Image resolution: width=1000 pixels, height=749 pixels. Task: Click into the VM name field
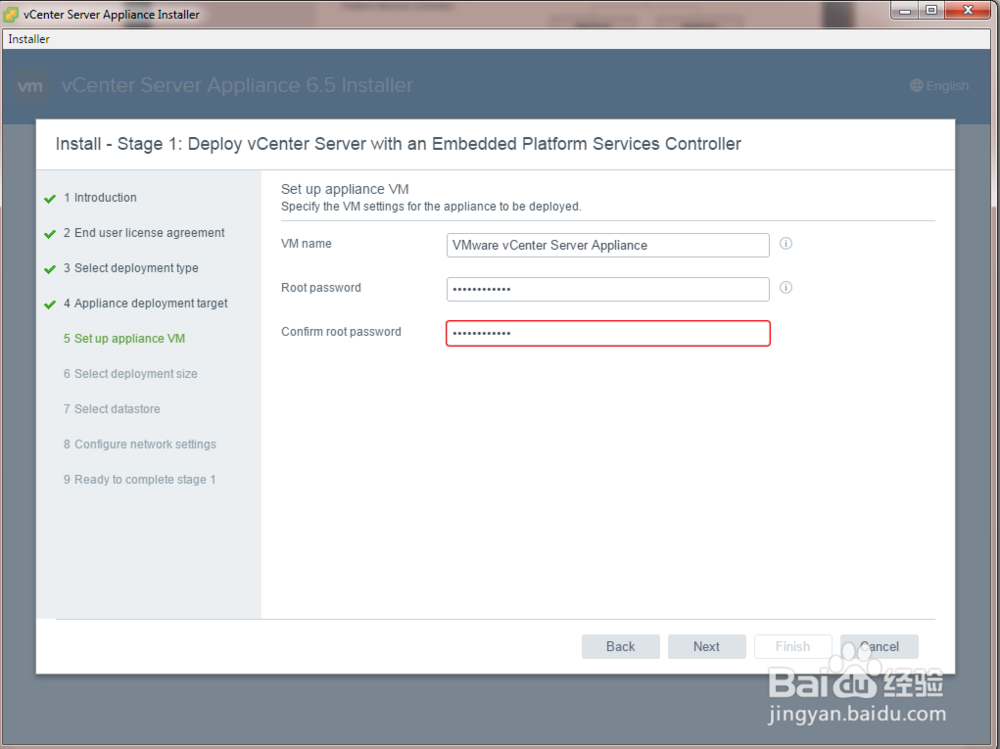[x=608, y=245]
